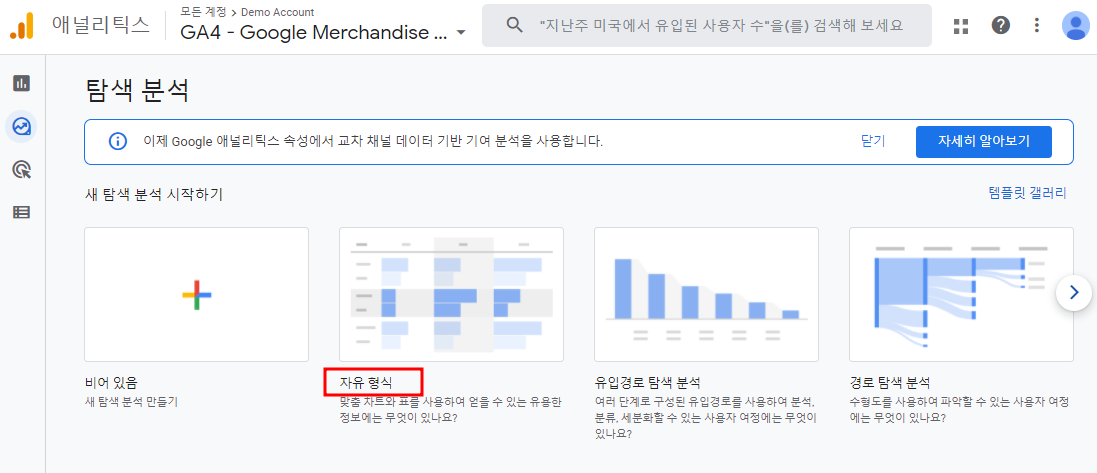
Task: Open the 템플릿 갤러리 link
Action: [x=1028, y=193]
